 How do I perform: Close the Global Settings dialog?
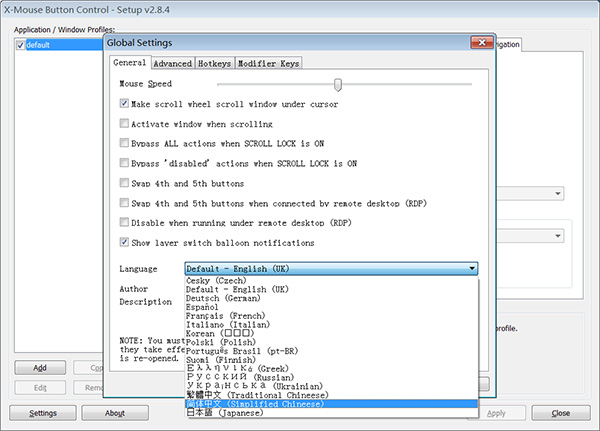pos(483,43)
